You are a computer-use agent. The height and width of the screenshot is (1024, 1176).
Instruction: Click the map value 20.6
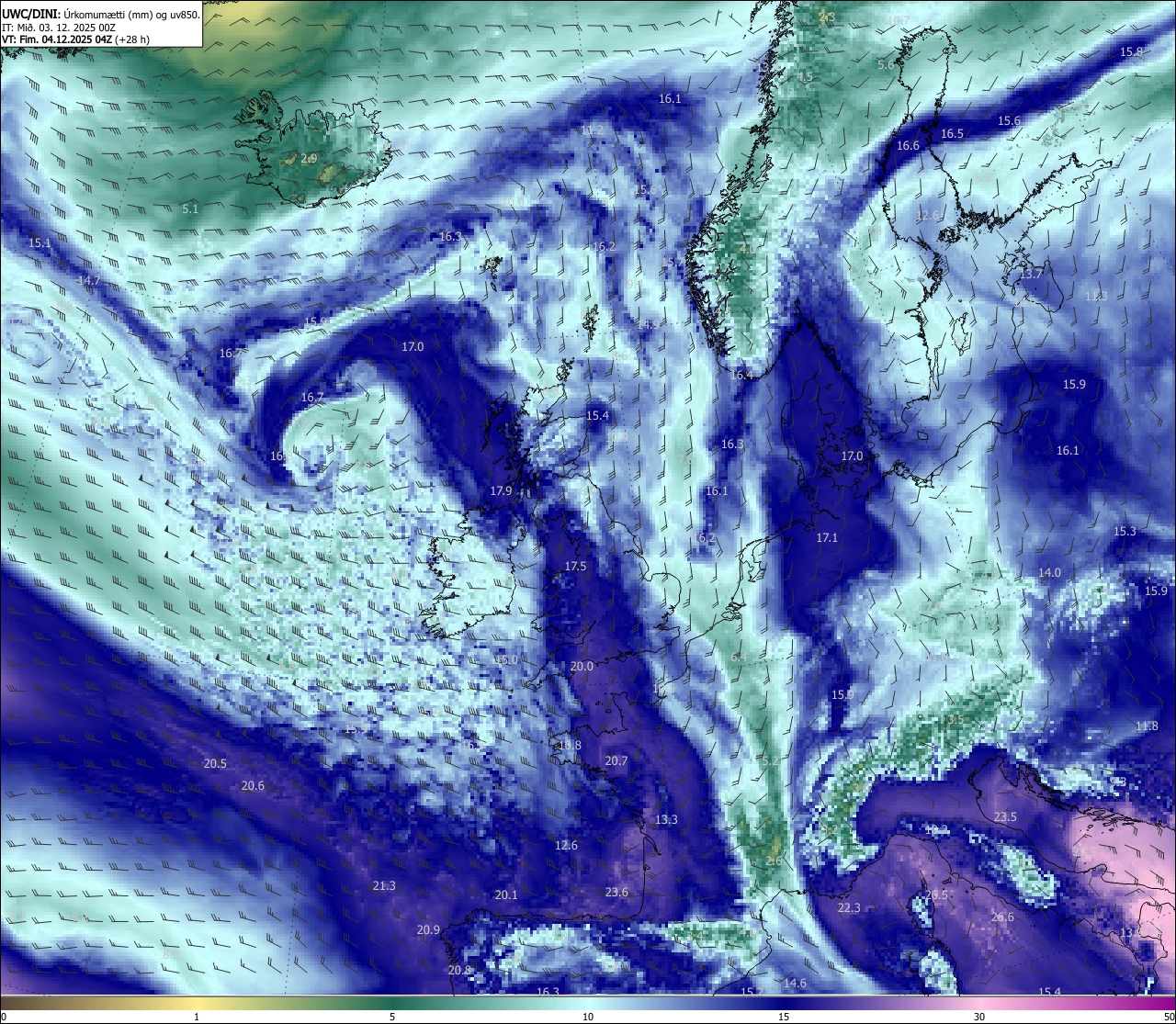tap(253, 786)
